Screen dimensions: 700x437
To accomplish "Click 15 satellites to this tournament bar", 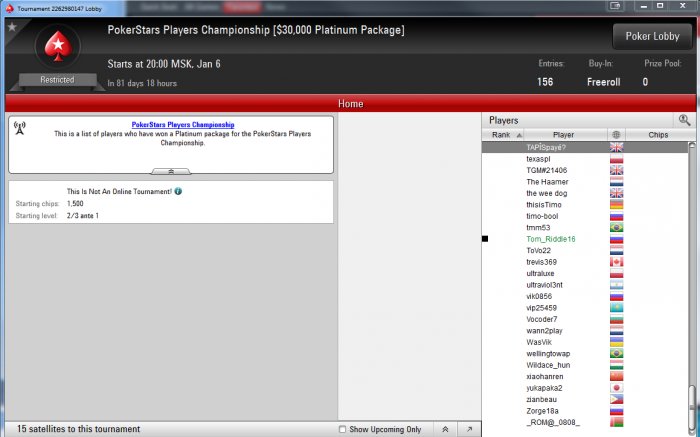I will tap(79, 429).
